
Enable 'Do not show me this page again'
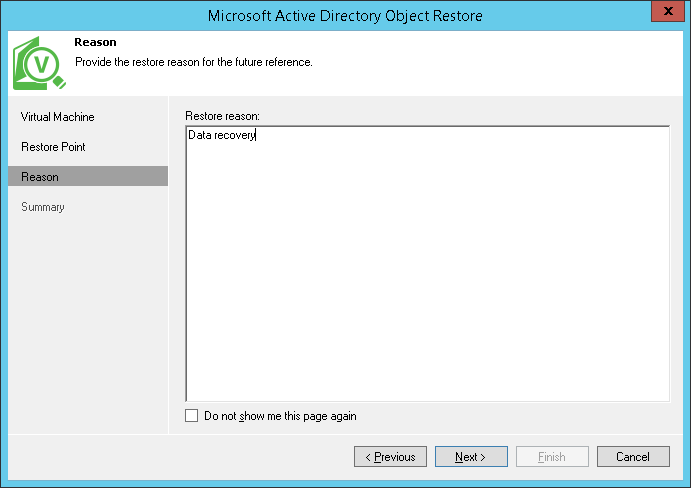[192, 416]
